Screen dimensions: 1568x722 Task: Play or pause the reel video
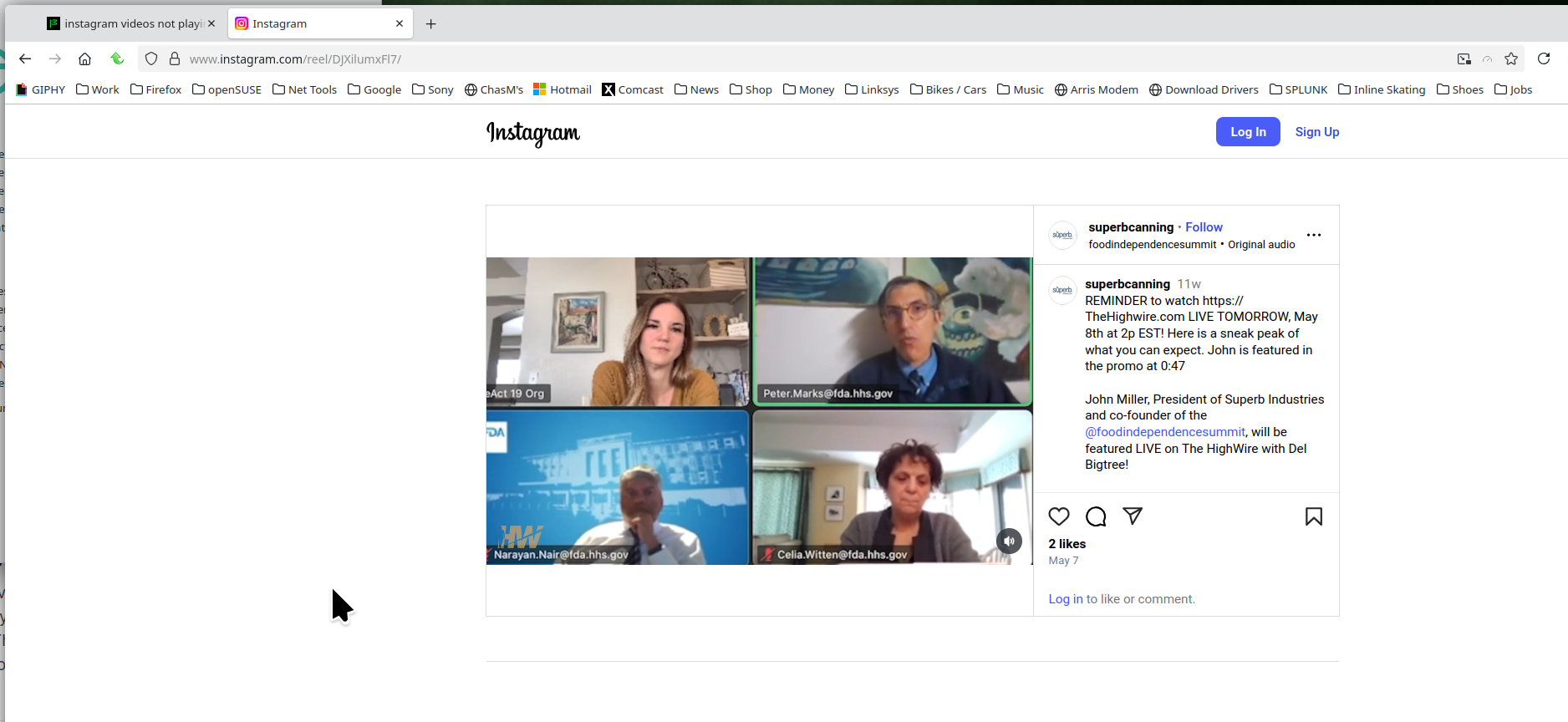[x=759, y=410]
